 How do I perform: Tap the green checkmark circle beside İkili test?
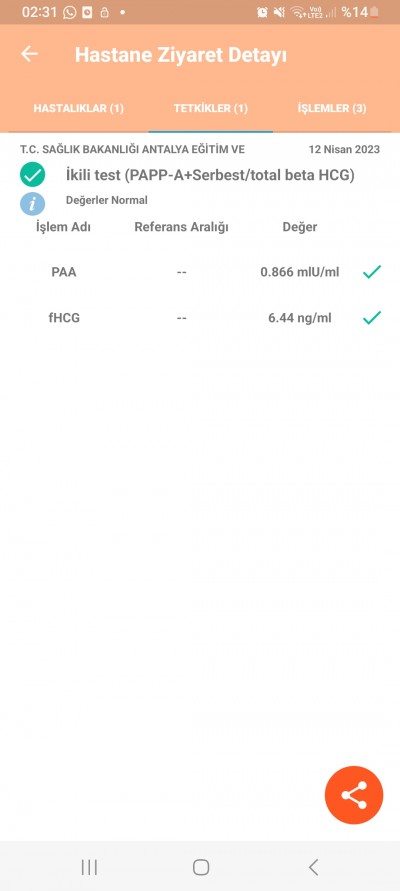32,174
